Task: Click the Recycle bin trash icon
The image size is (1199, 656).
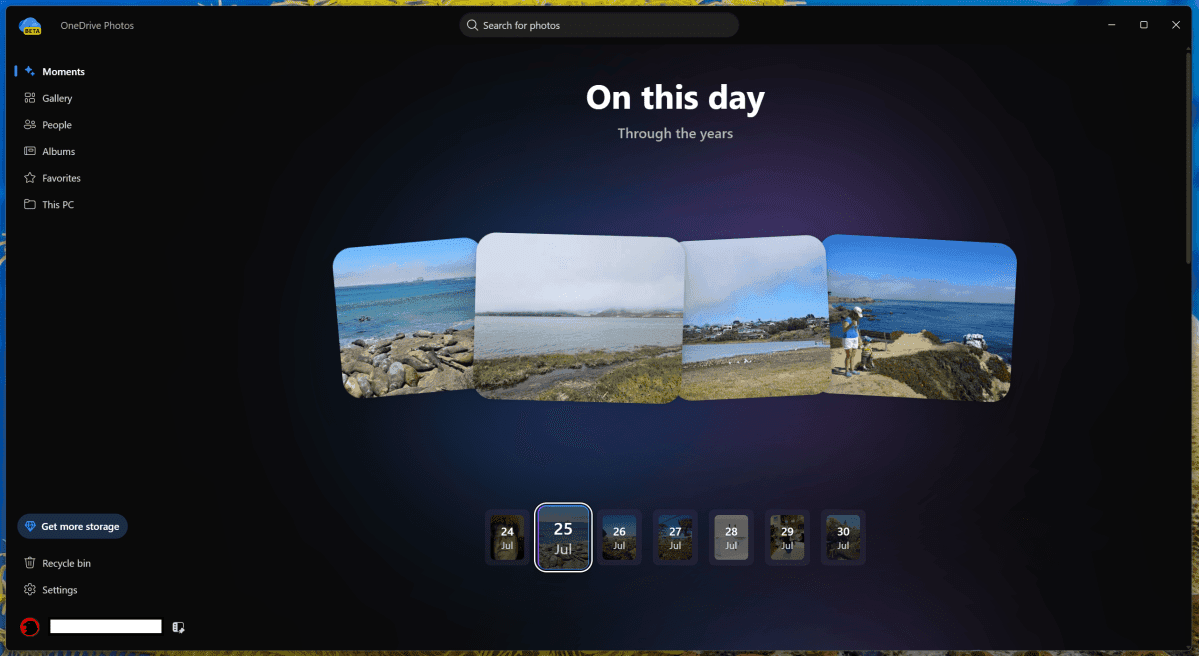Action: 30,563
